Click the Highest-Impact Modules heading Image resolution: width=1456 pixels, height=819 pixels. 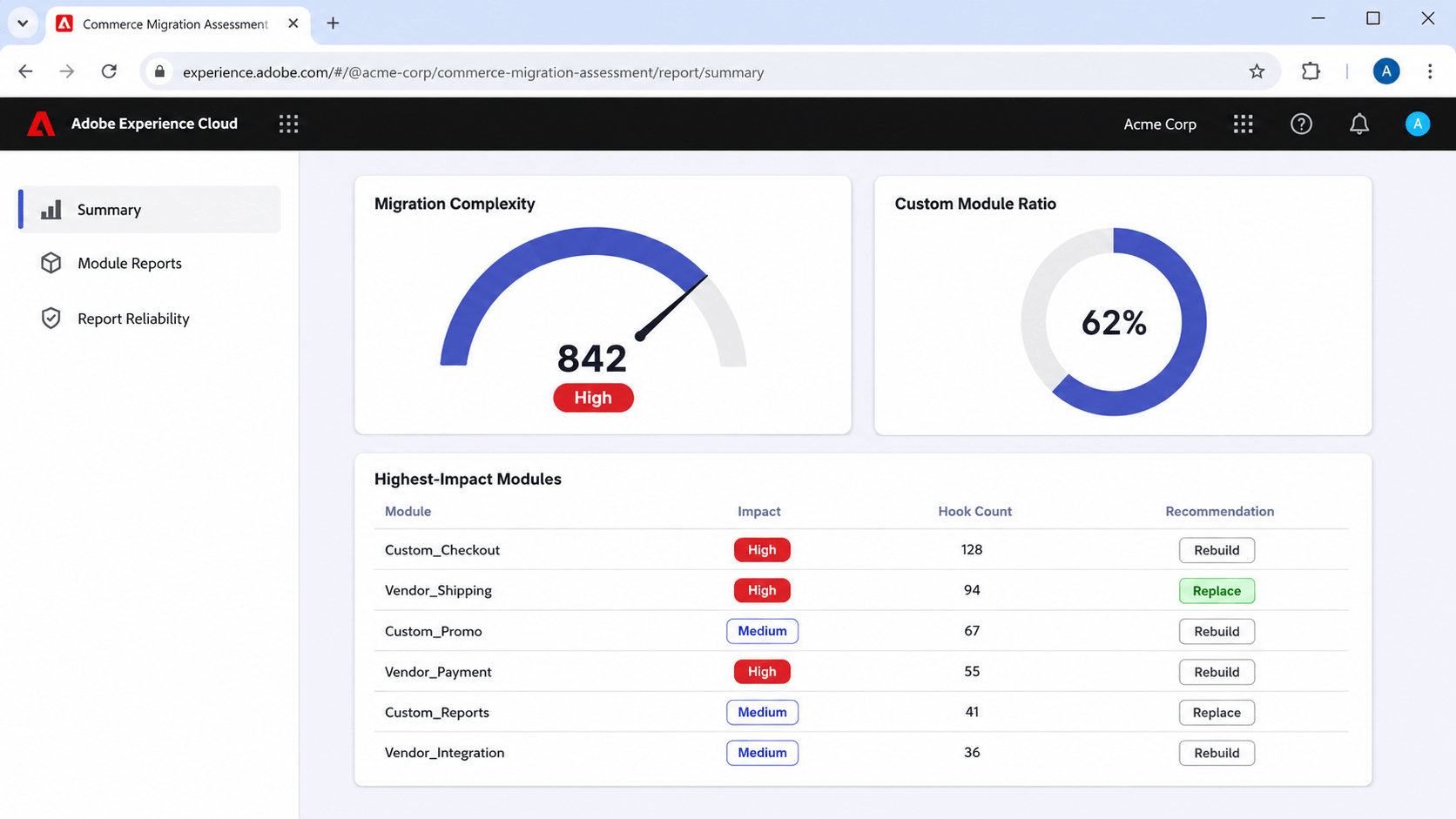(x=468, y=479)
